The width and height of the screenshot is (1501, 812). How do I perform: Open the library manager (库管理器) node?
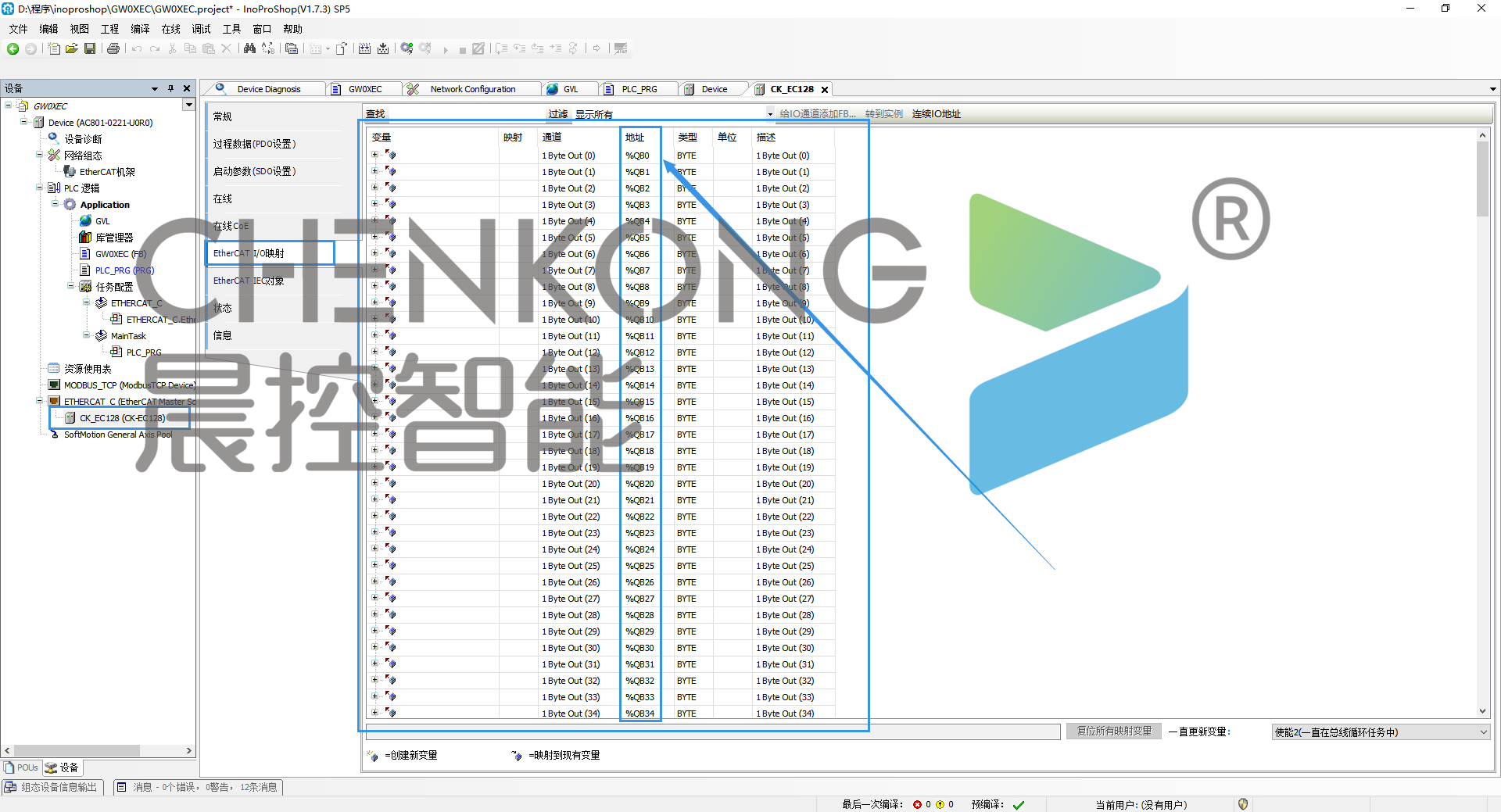point(113,238)
